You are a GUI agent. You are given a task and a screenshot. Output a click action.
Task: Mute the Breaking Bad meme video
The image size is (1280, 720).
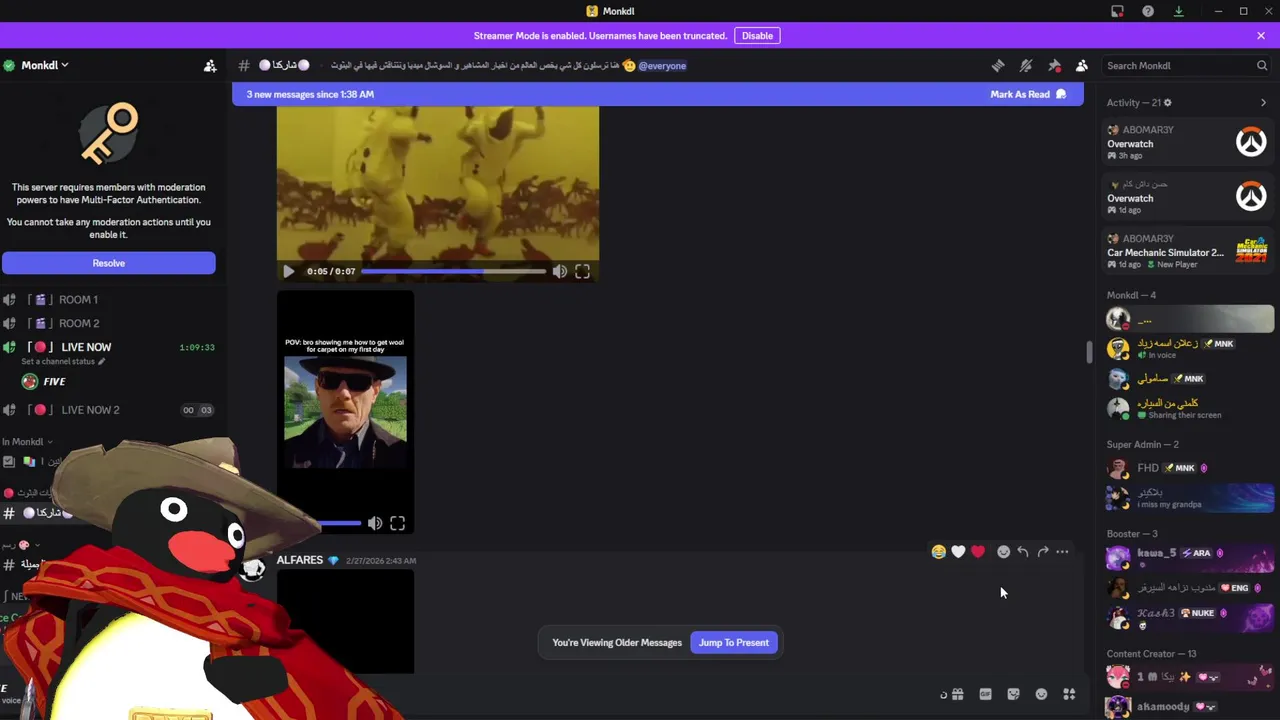click(x=375, y=523)
